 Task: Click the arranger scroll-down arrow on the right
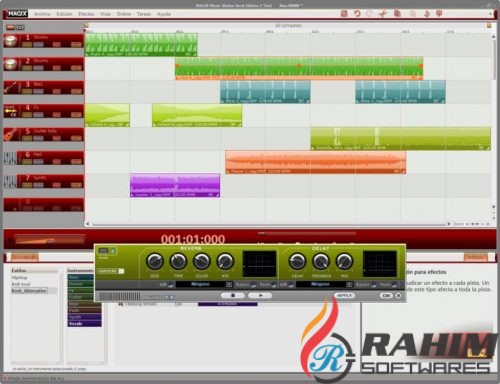point(494,207)
